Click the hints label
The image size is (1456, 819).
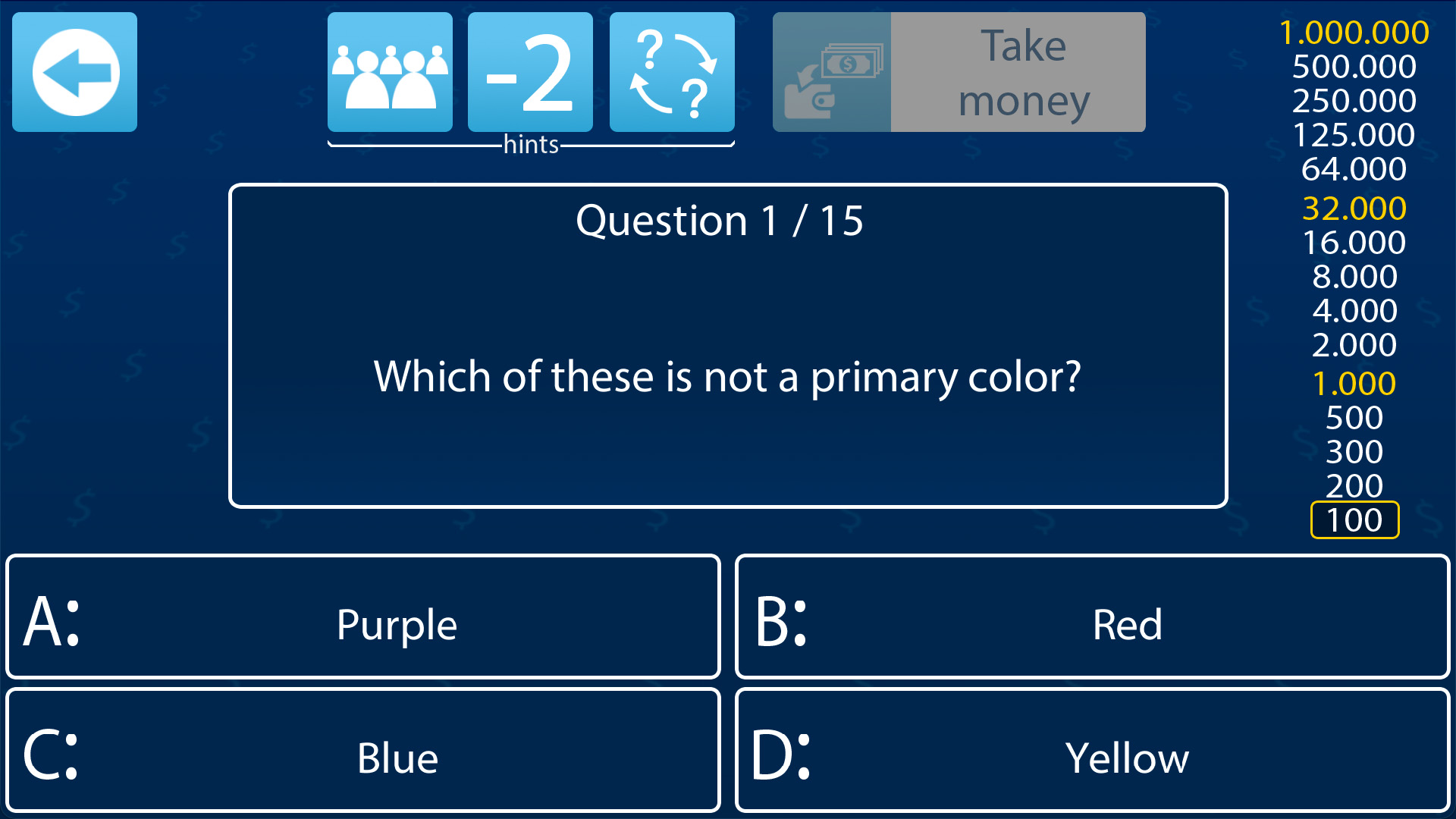(x=531, y=144)
